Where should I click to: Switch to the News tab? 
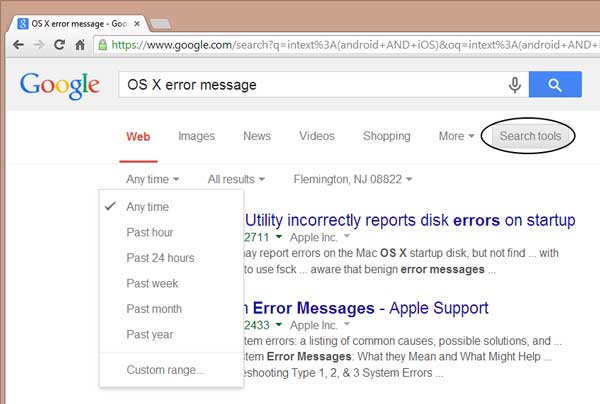click(x=257, y=136)
